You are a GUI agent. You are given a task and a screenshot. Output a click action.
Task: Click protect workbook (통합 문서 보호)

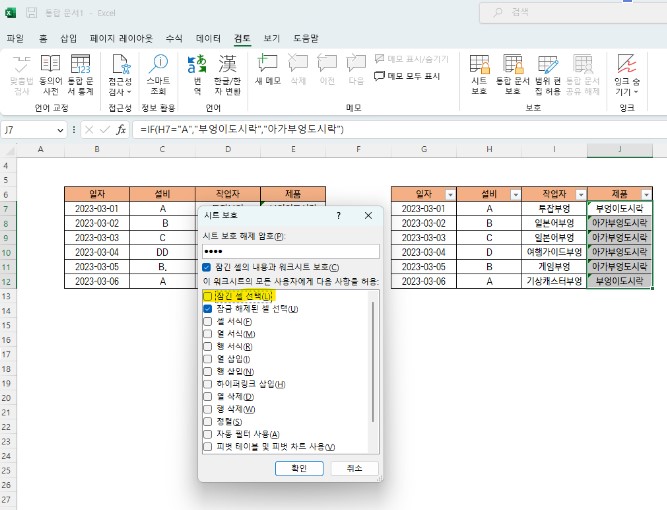[513, 75]
